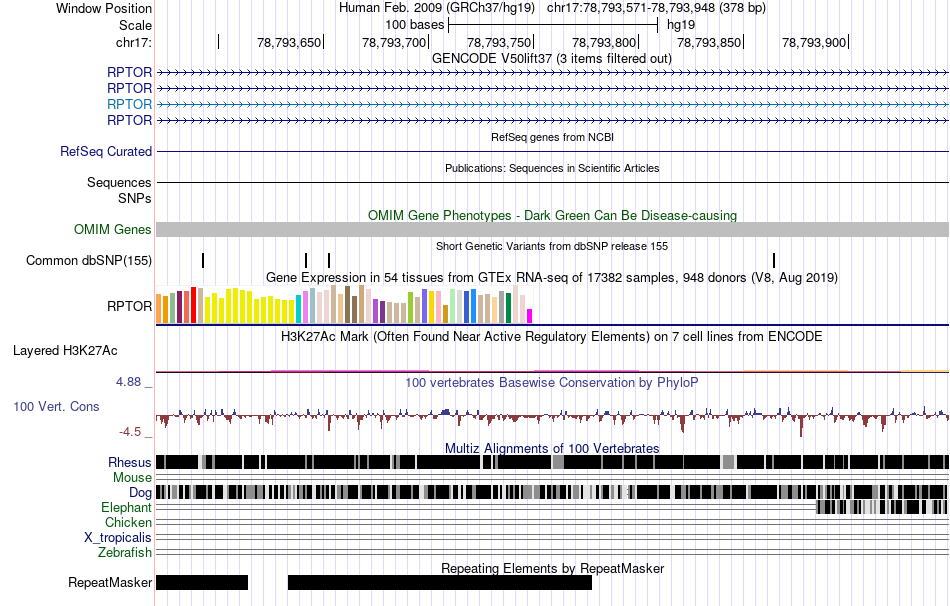Select the Scale track label
Image resolution: width=950 pixels, height=606 pixels.
point(135,25)
